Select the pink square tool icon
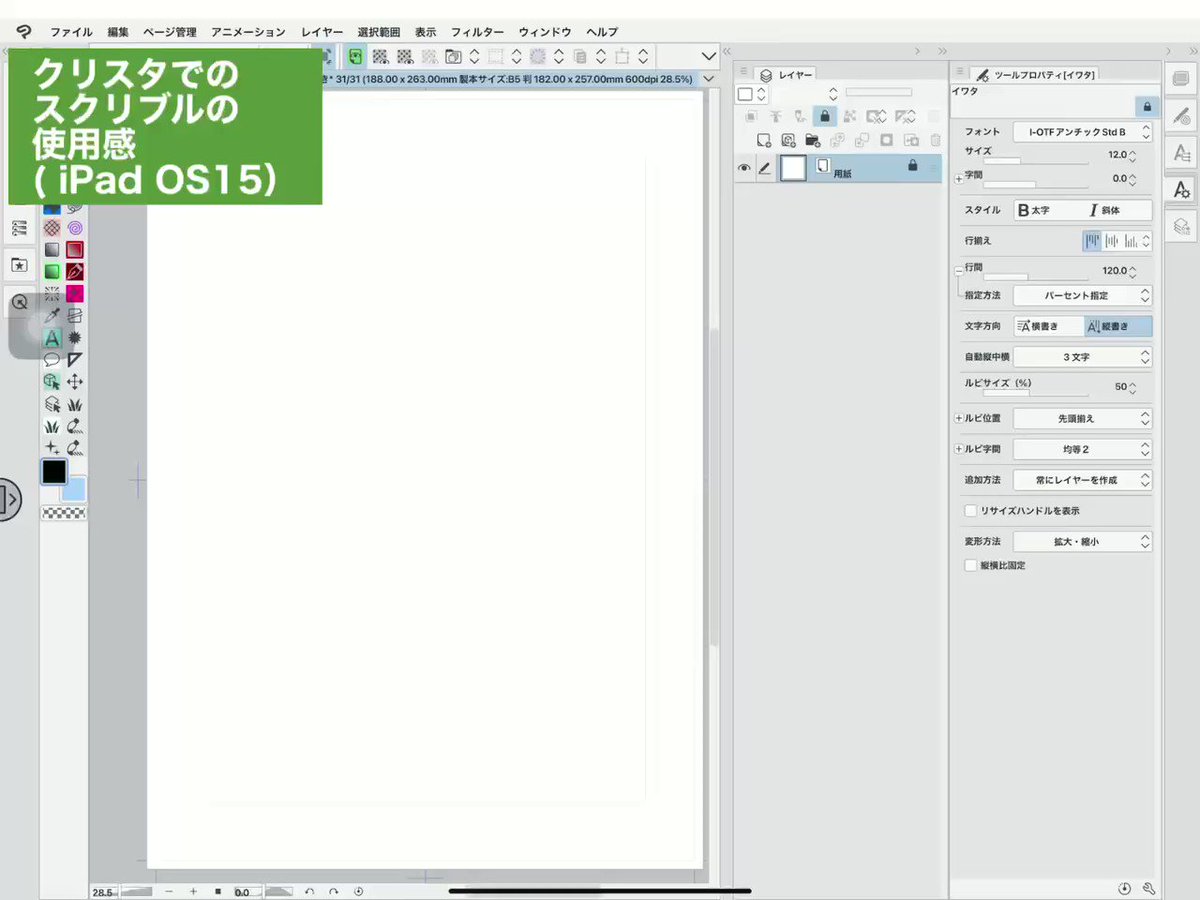 pos(75,294)
